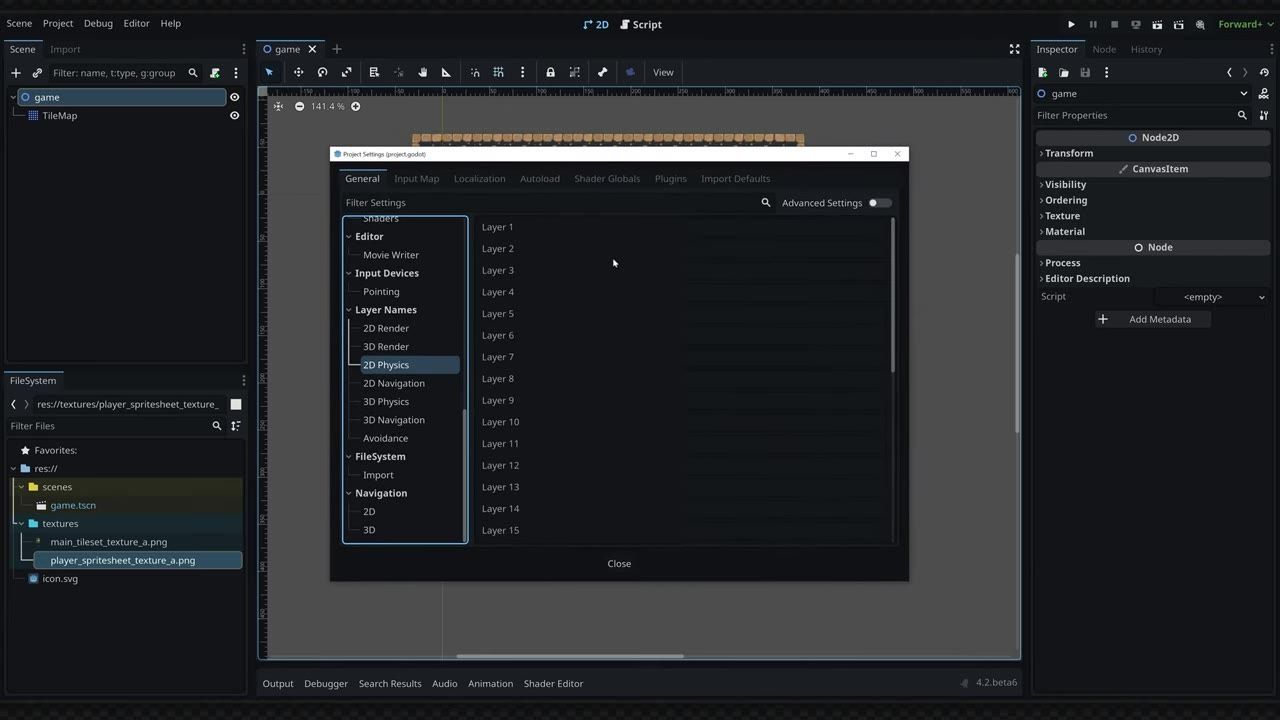Open the View menu button in viewport toolbar
This screenshot has height=720, width=1280.
pos(663,72)
